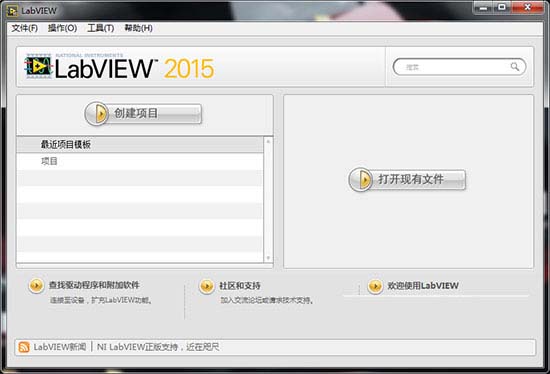Image resolution: width=550 pixels, height=374 pixels.
Task: Open news headline NI LabVIEW正版支持
Action: (158, 347)
